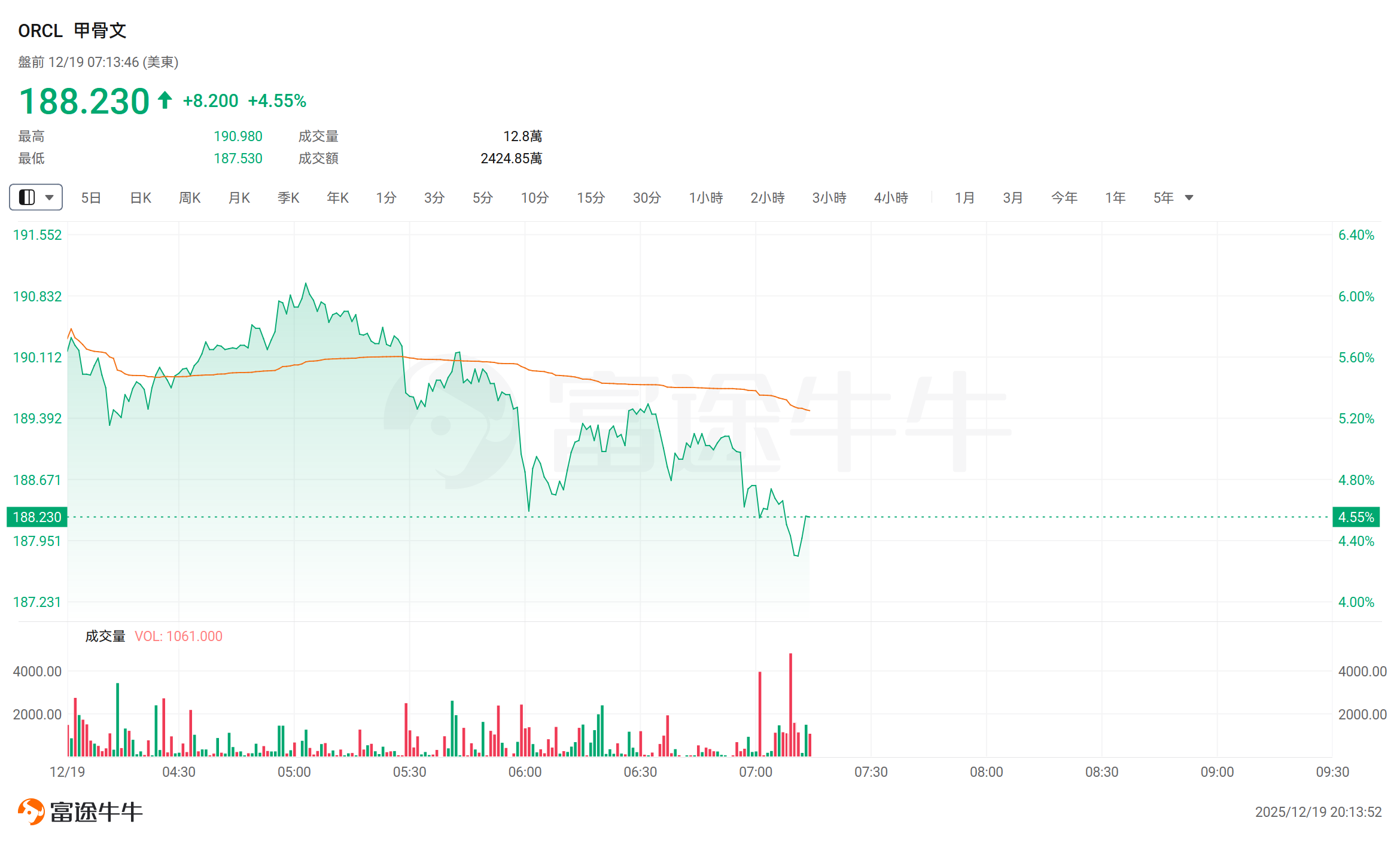Show the 今年 year-to-date range
This screenshot has width=1400, height=842.
point(1064,198)
